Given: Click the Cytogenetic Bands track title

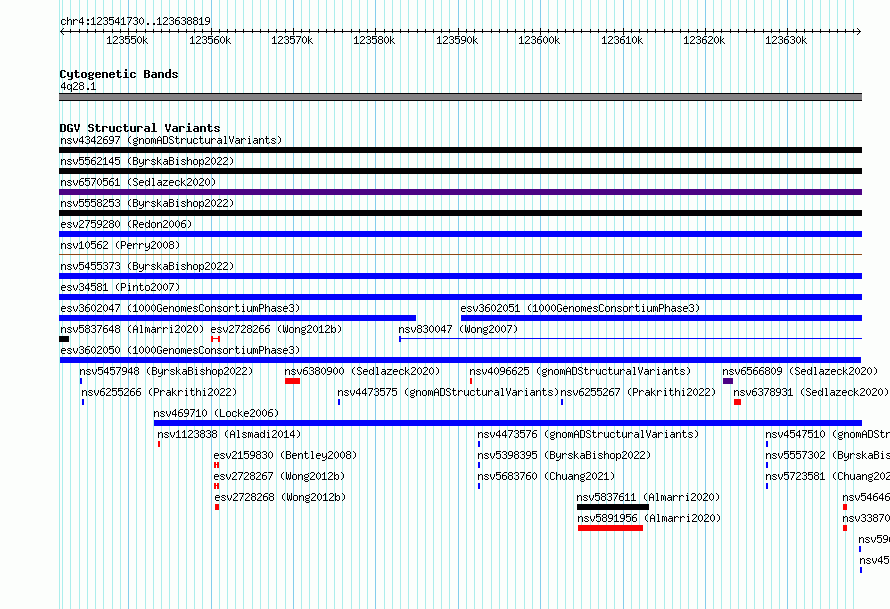Looking at the screenshot, I should (119, 74).
